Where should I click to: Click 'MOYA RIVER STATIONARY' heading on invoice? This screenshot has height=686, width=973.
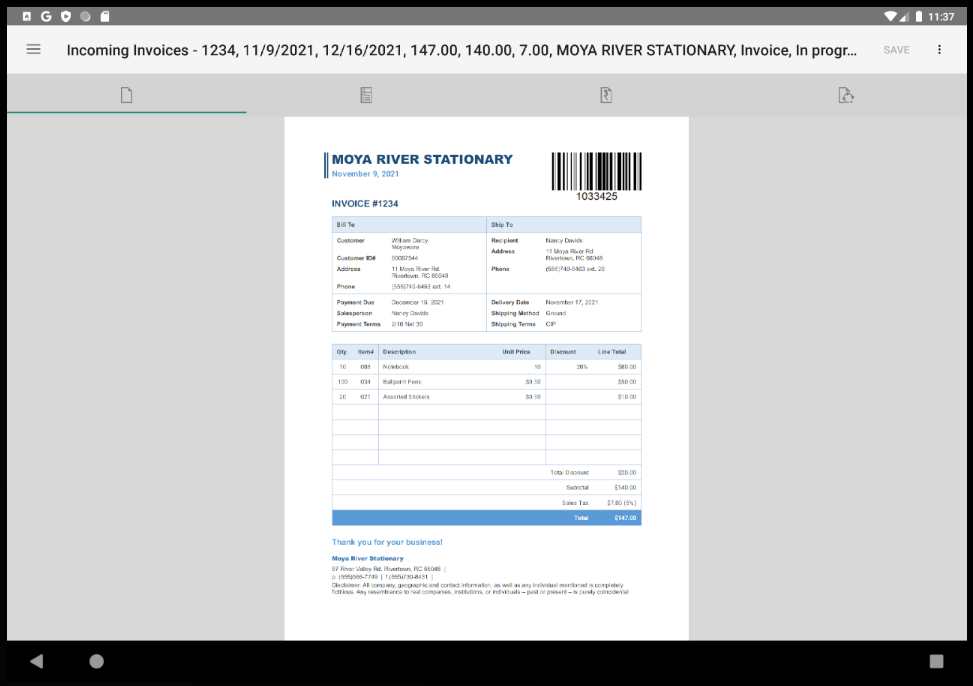(x=420, y=158)
